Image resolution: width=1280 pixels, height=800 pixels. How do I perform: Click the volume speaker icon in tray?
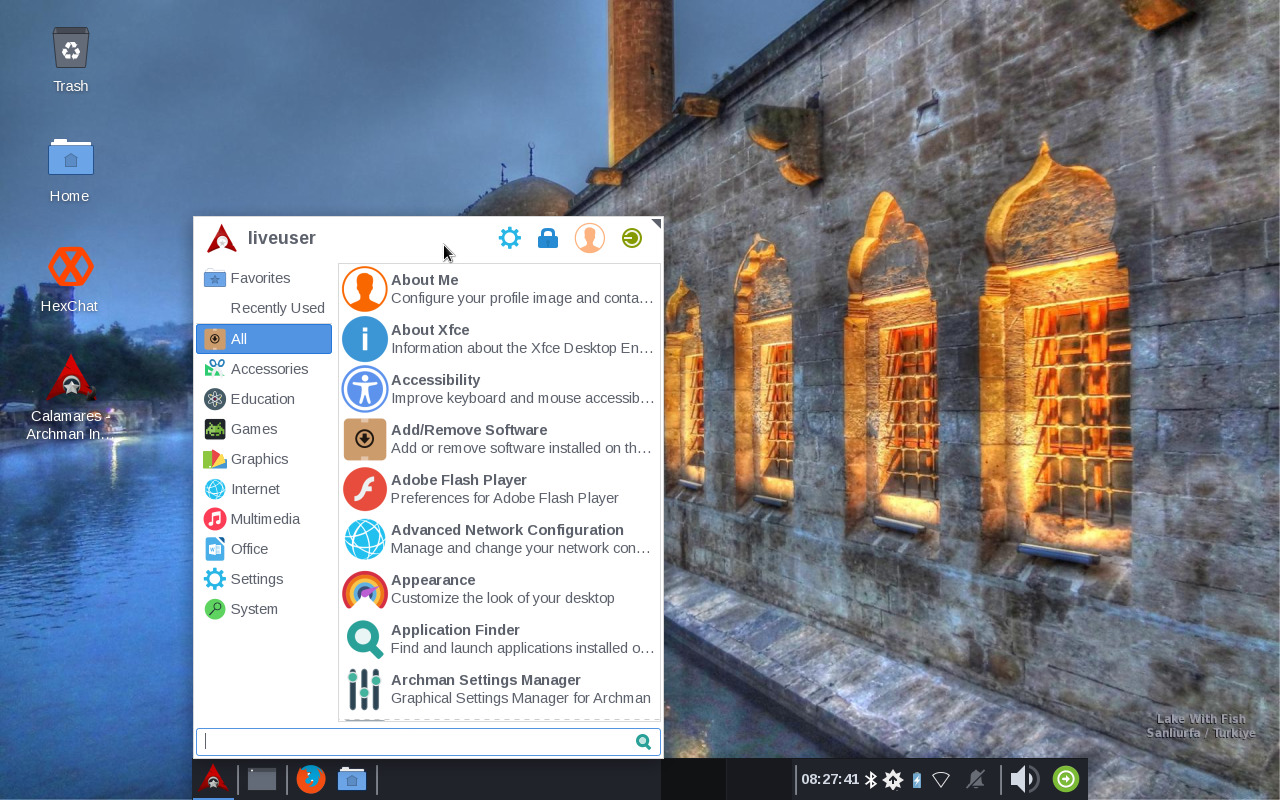1024,779
